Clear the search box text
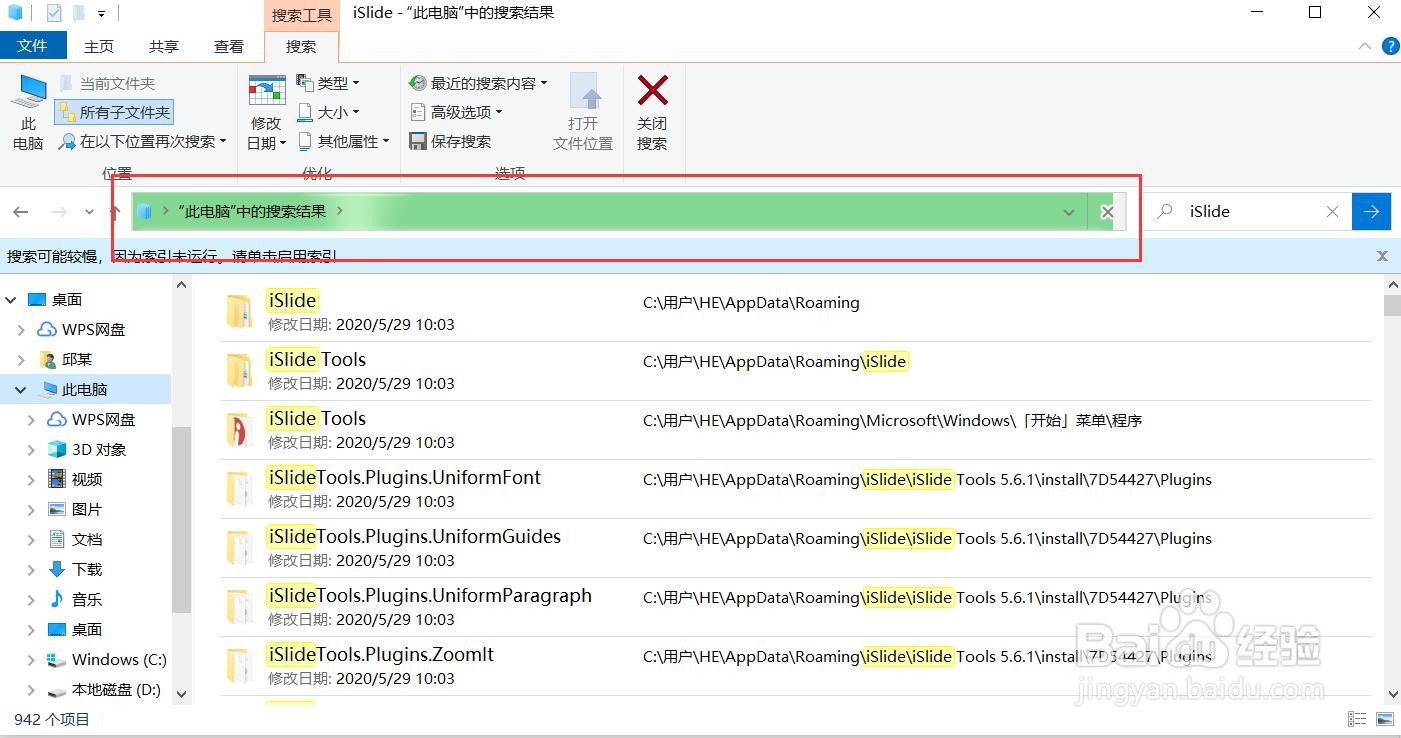The image size is (1401, 738). click(1333, 212)
